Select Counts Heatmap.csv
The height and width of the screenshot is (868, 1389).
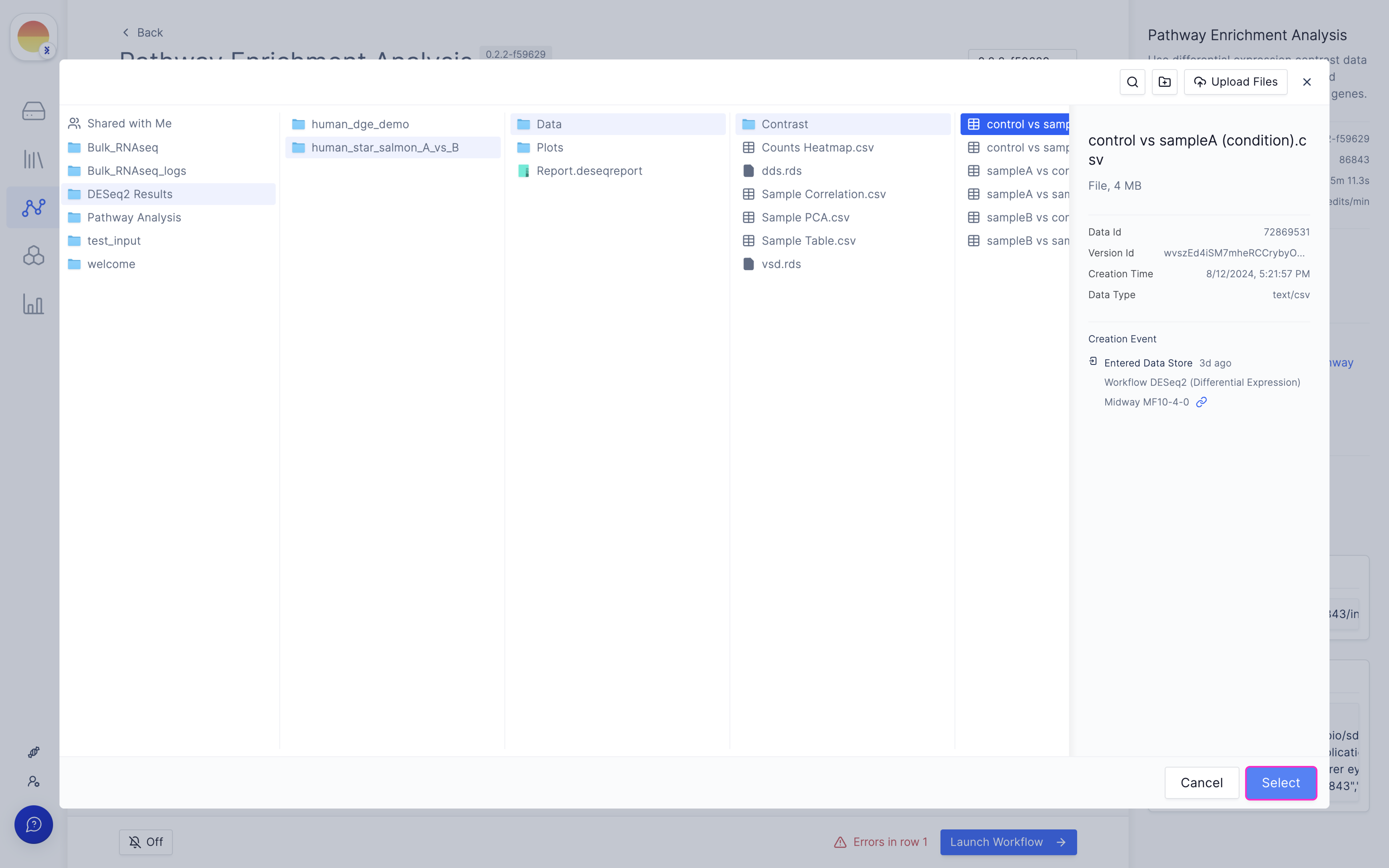[x=843, y=148]
